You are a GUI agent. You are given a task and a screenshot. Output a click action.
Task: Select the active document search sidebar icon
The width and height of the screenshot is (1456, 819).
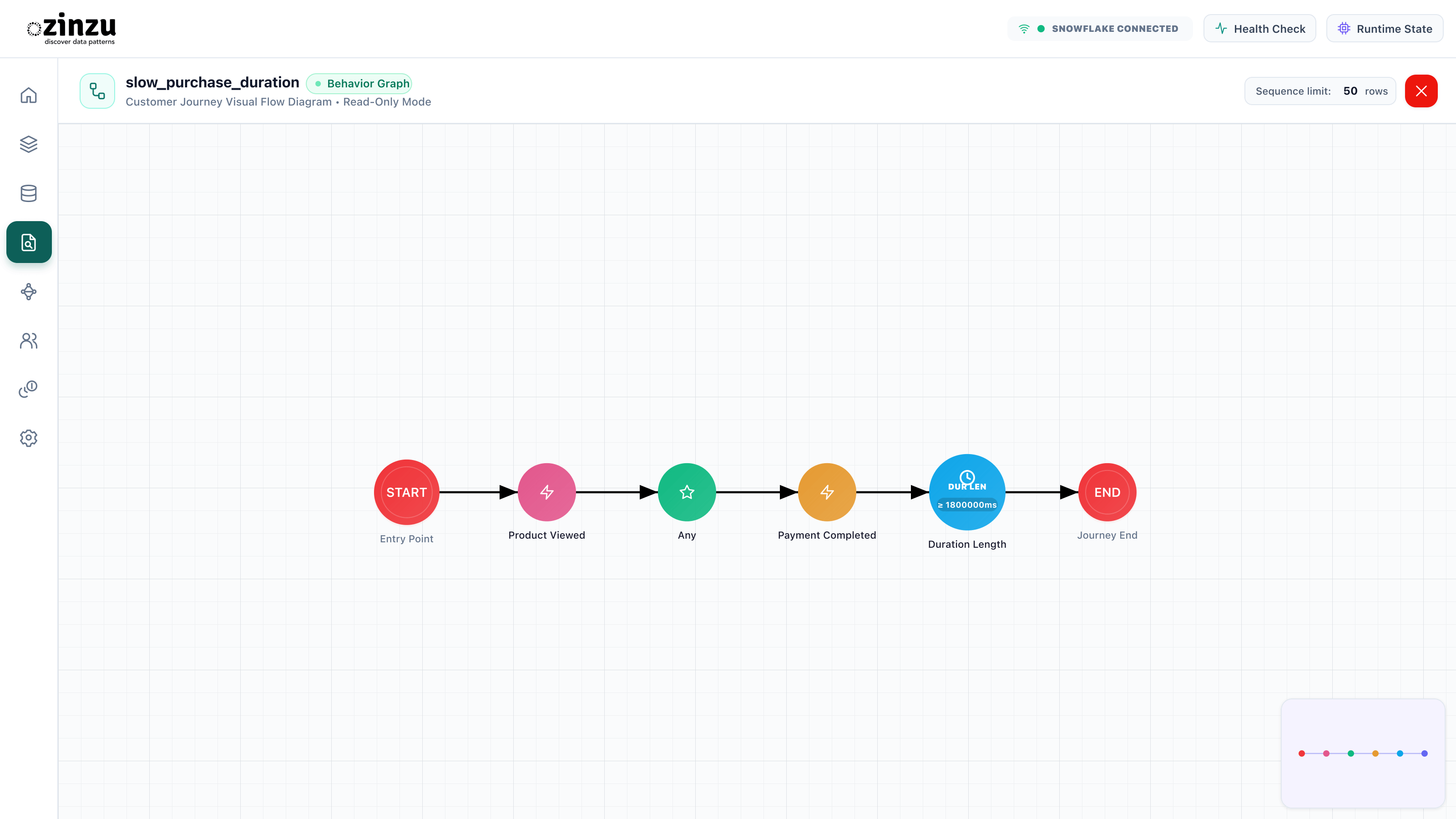29,242
